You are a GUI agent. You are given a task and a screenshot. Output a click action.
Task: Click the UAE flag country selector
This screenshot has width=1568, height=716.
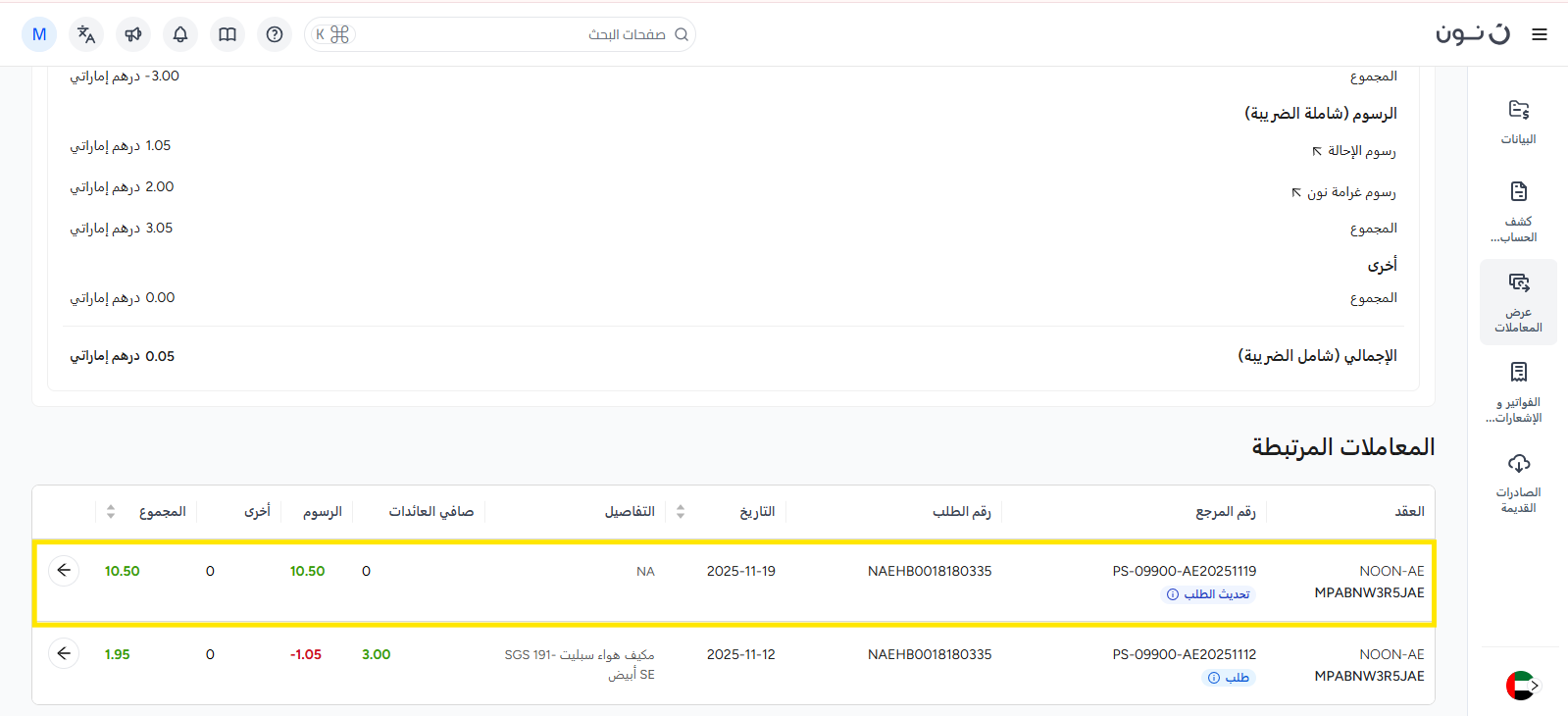[x=1521, y=686]
